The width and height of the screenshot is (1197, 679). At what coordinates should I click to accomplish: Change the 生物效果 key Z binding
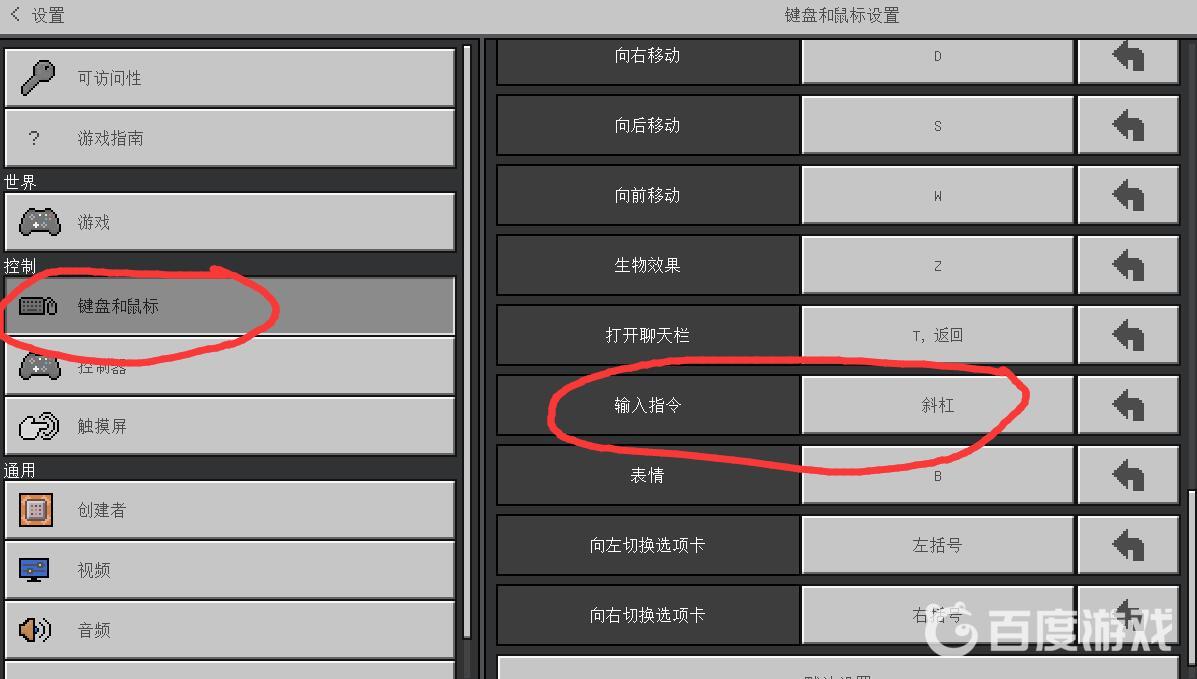point(937,266)
